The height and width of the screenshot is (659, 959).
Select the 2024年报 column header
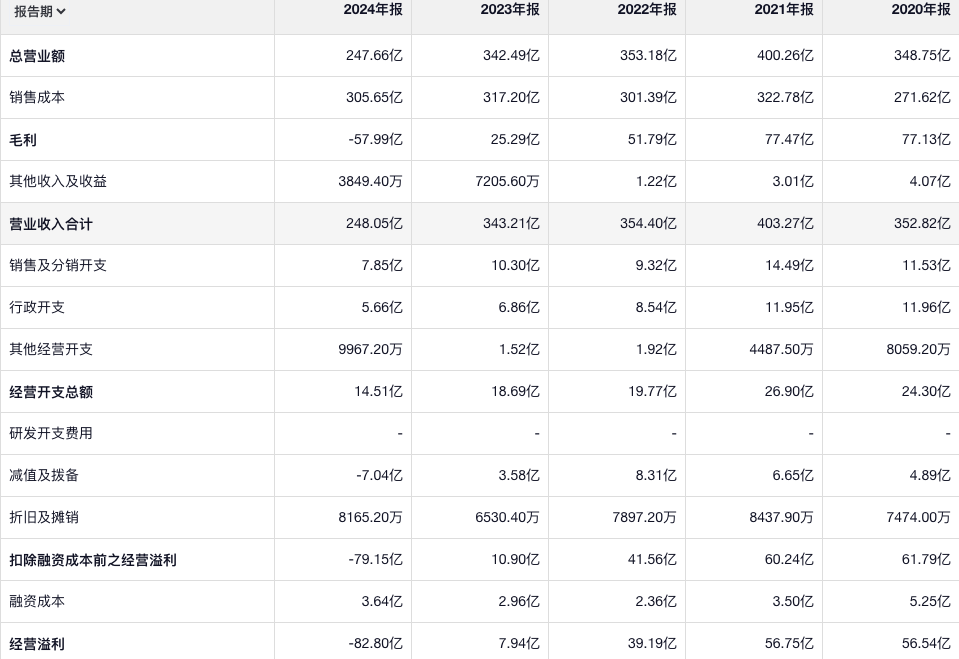click(372, 10)
